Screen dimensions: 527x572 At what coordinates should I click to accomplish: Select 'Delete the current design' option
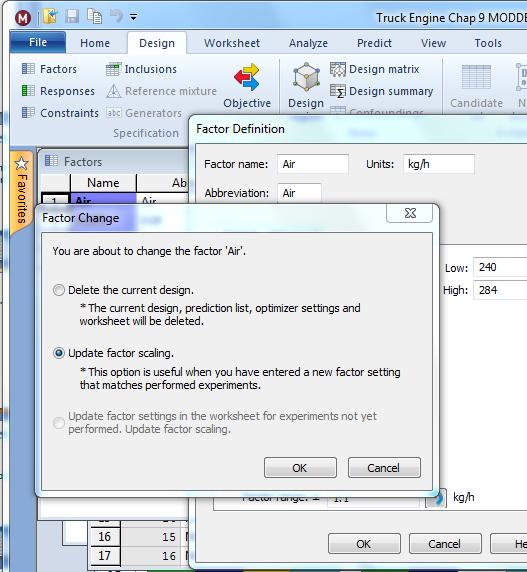[x=59, y=290]
